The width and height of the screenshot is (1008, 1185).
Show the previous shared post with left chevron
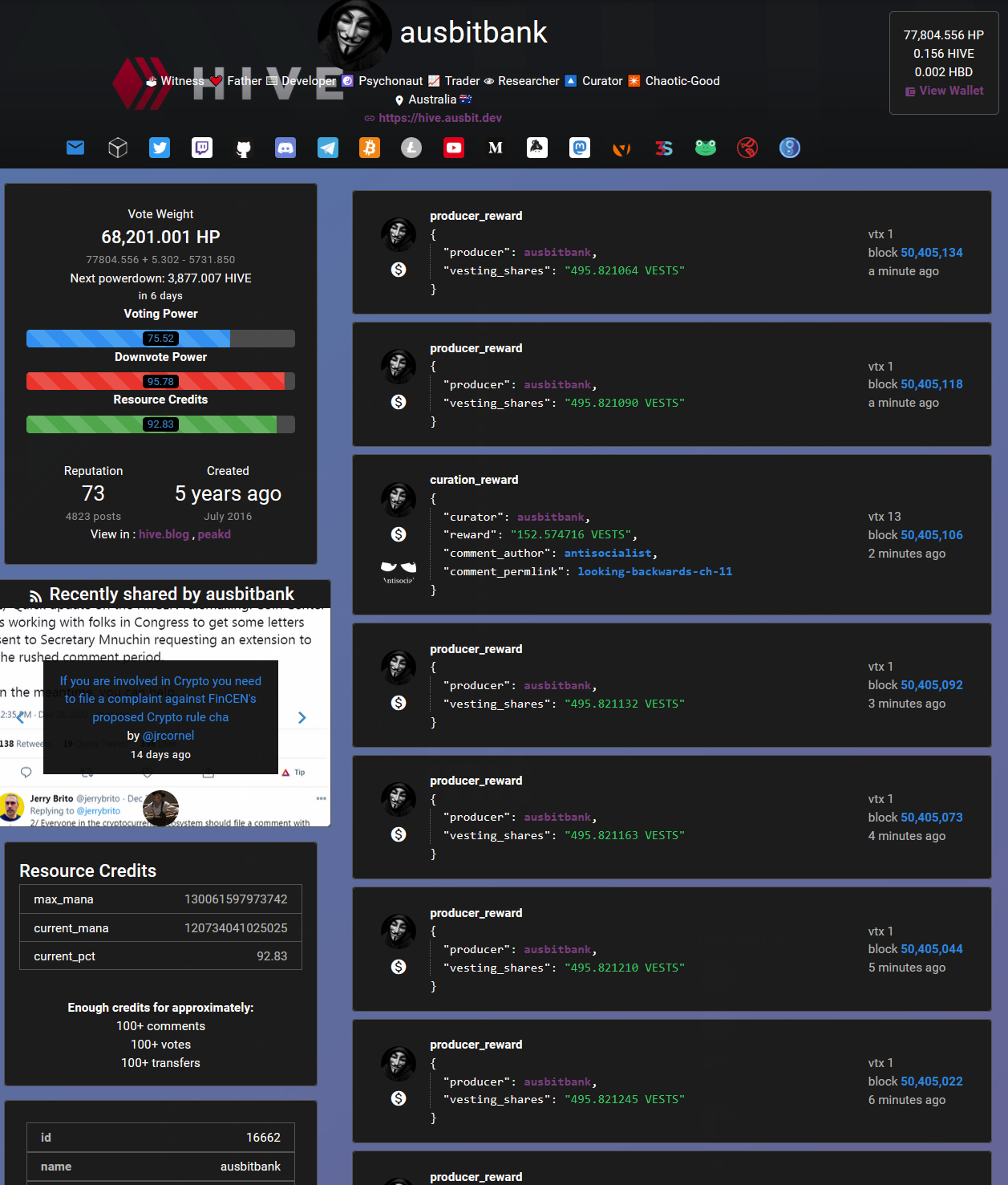pyautogui.click(x=21, y=717)
